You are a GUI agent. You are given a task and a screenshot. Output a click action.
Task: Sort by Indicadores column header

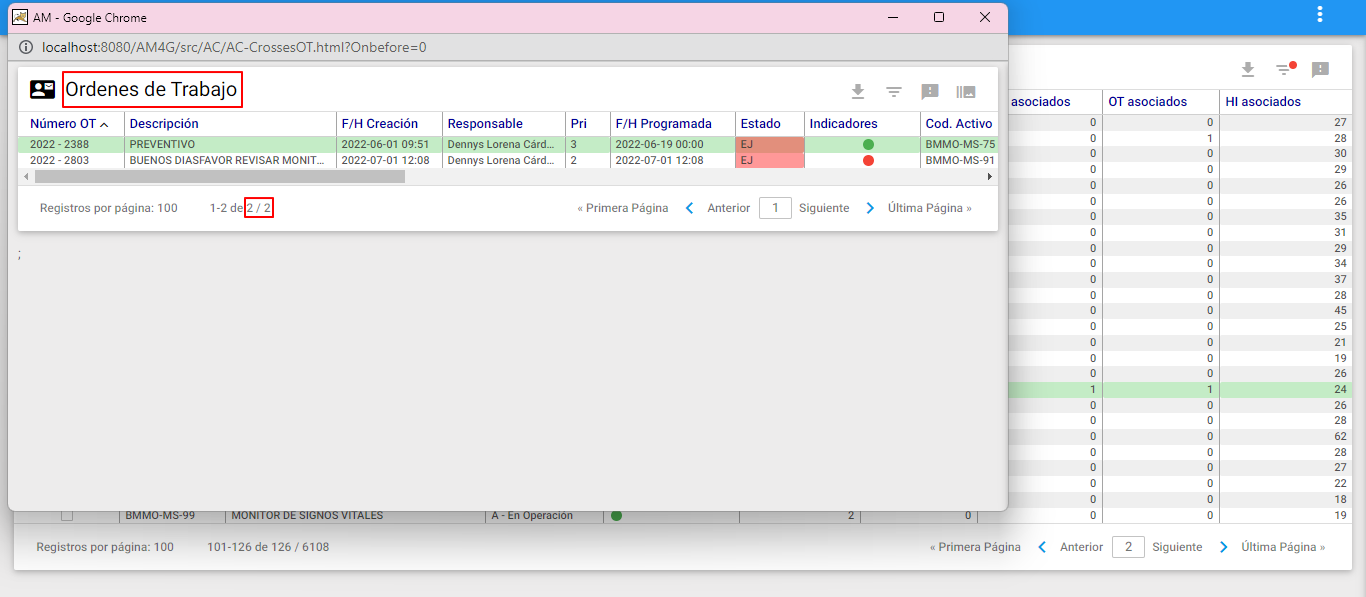tap(843, 124)
